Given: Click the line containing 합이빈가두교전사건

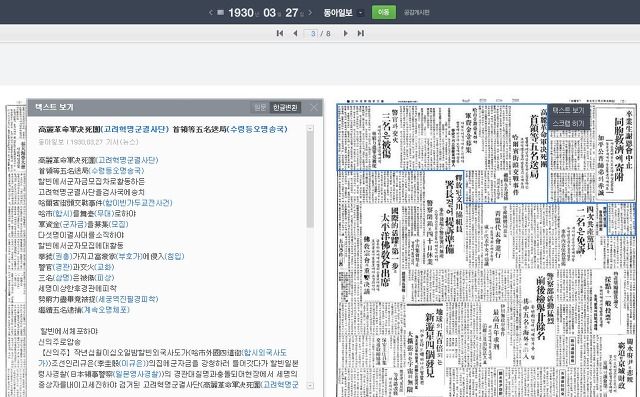Looking at the screenshot, I should click(105, 203).
